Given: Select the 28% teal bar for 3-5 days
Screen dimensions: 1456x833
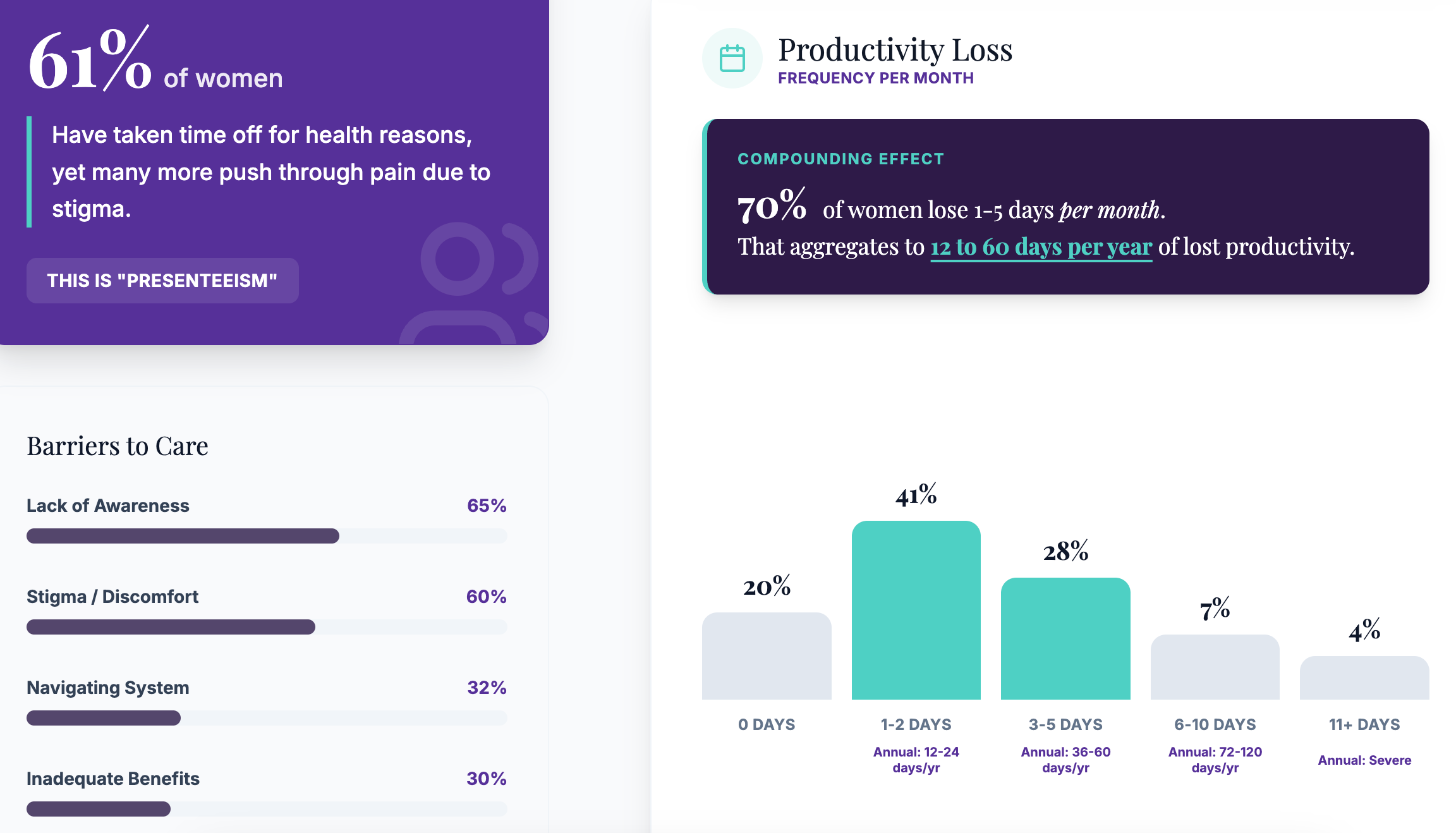Looking at the screenshot, I should point(1065,638).
